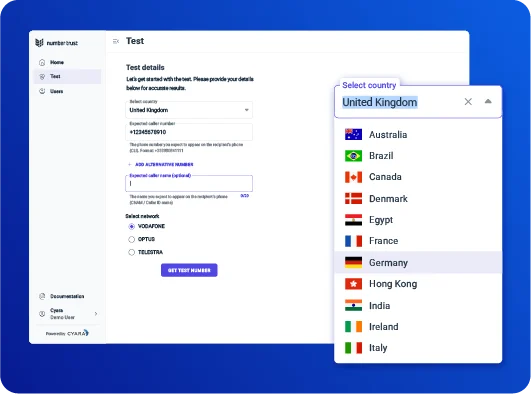The height and width of the screenshot is (394, 531).
Task: Choose Germany from the country list
Action: (x=418, y=263)
